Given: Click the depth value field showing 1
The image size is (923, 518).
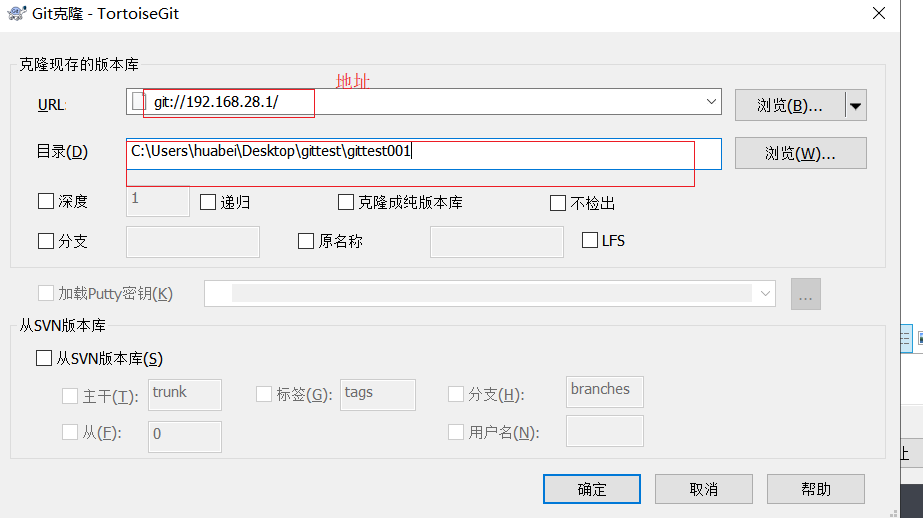Looking at the screenshot, I should click(x=158, y=201).
